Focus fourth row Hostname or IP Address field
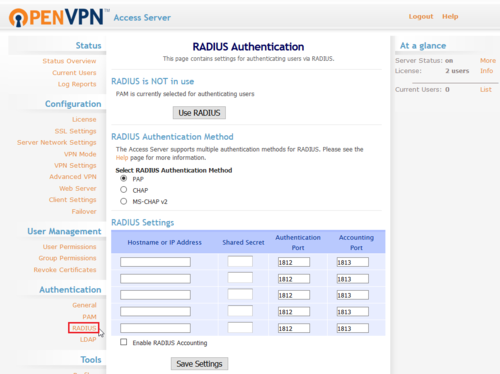This screenshot has height=374, width=500. (155, 312)
